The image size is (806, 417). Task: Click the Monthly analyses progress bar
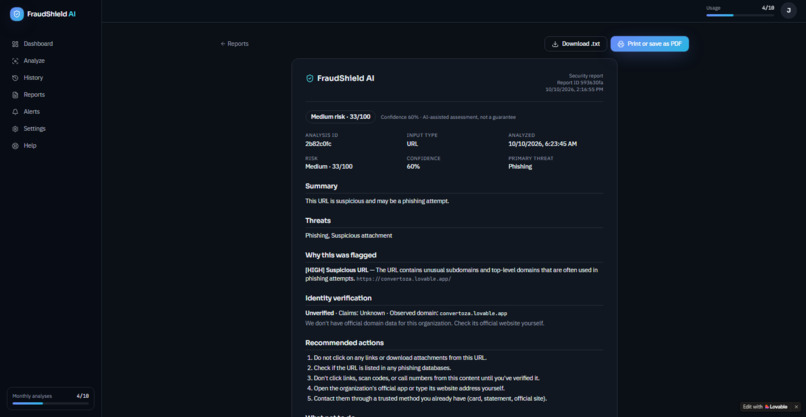tap(50, 404)
